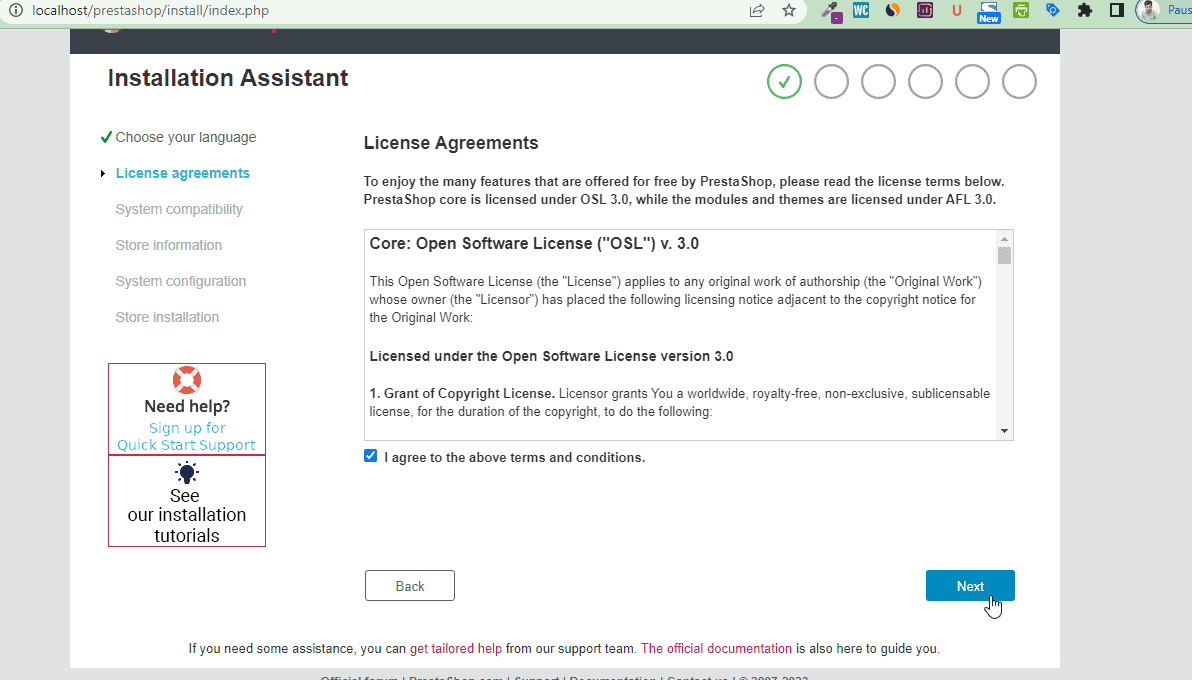Click the Back button

coord(410,586)
